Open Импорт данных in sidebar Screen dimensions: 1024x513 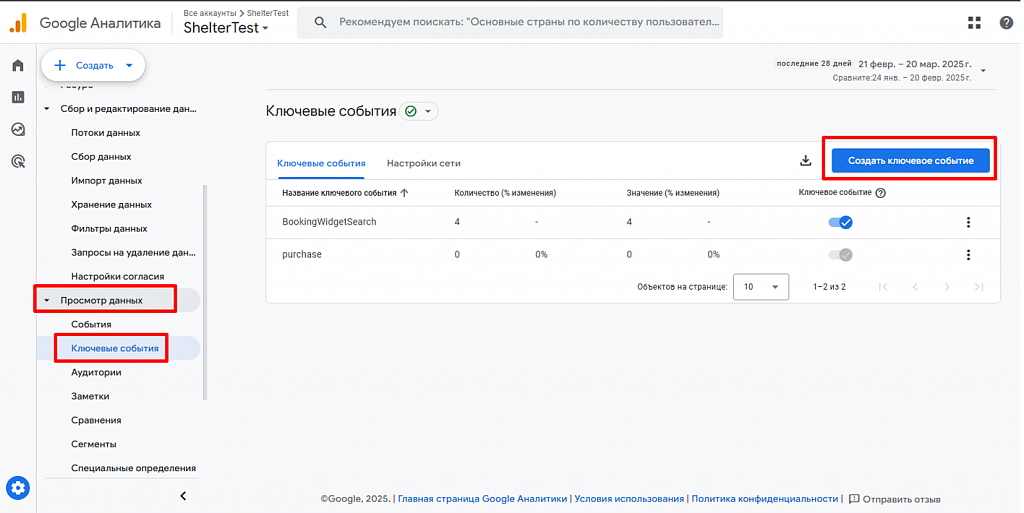(106, 181)
